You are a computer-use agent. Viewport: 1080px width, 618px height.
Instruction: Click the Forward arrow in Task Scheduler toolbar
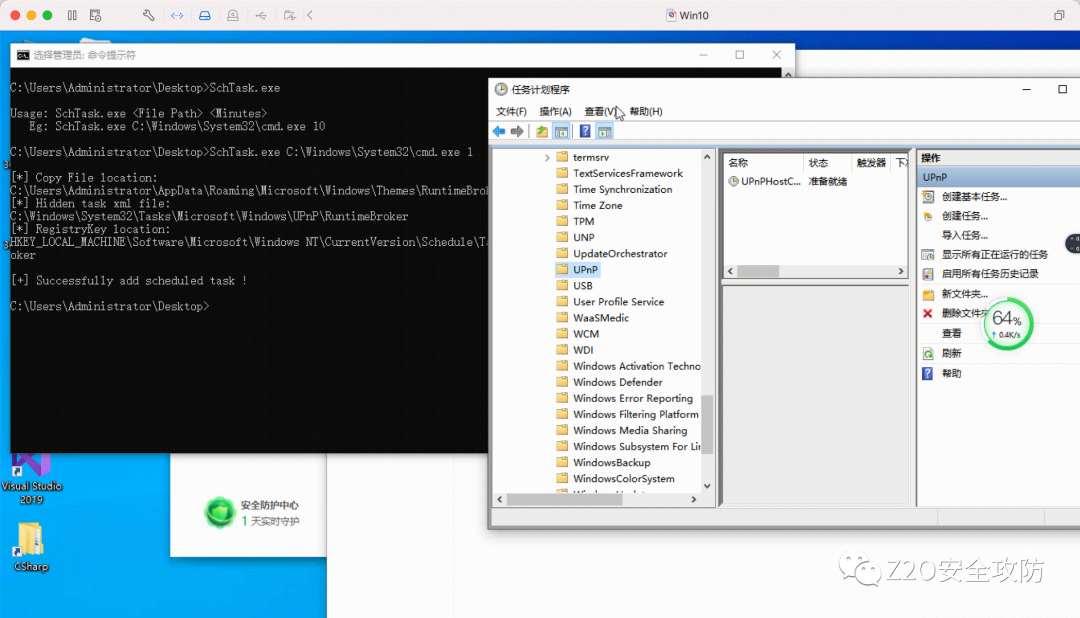[x=517, y=132]
